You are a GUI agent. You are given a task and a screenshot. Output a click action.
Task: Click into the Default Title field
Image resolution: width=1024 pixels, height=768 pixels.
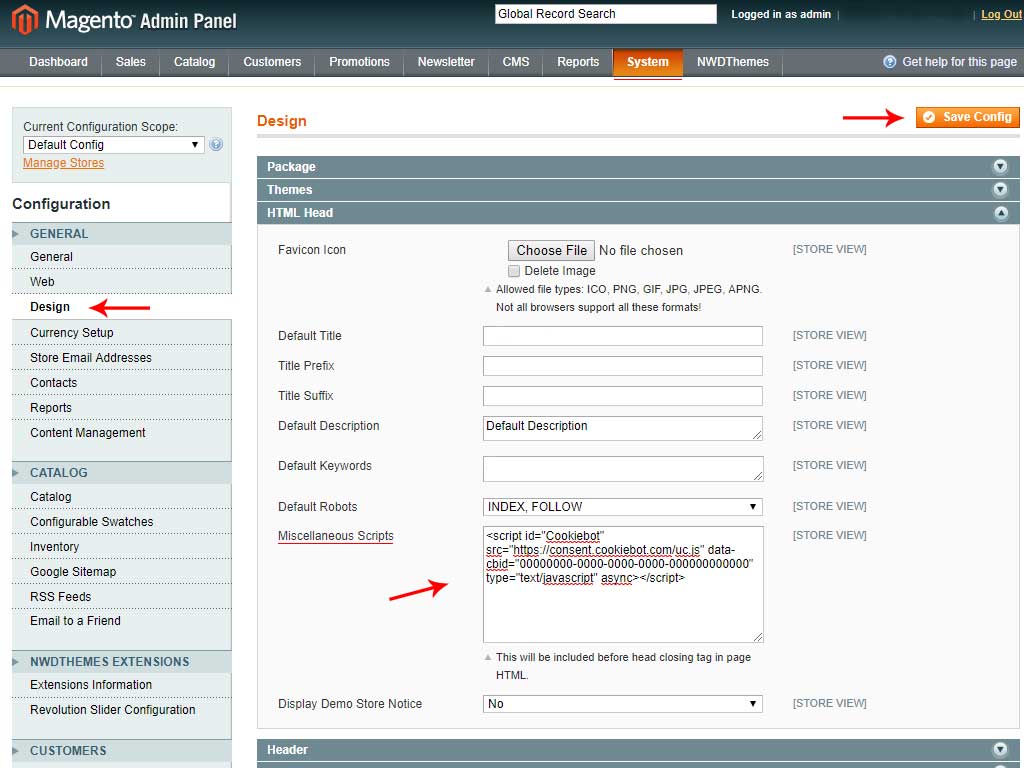tap(622, 336)
